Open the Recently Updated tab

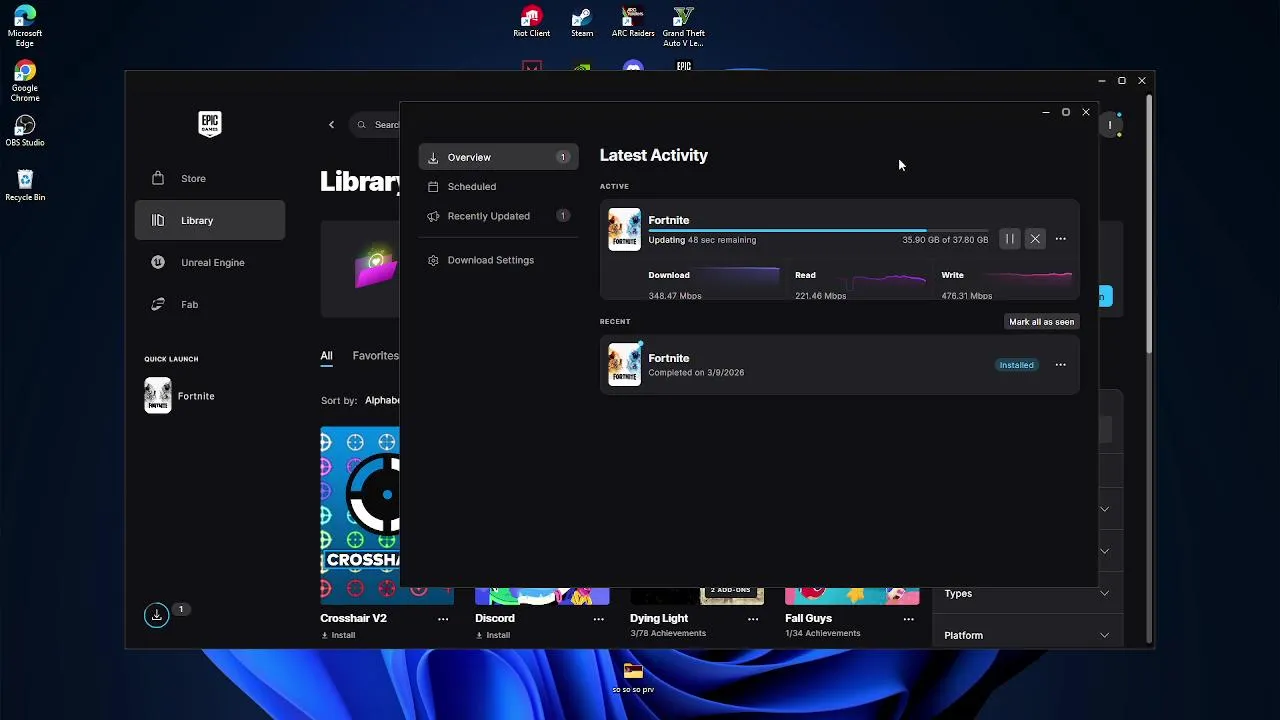498,216
